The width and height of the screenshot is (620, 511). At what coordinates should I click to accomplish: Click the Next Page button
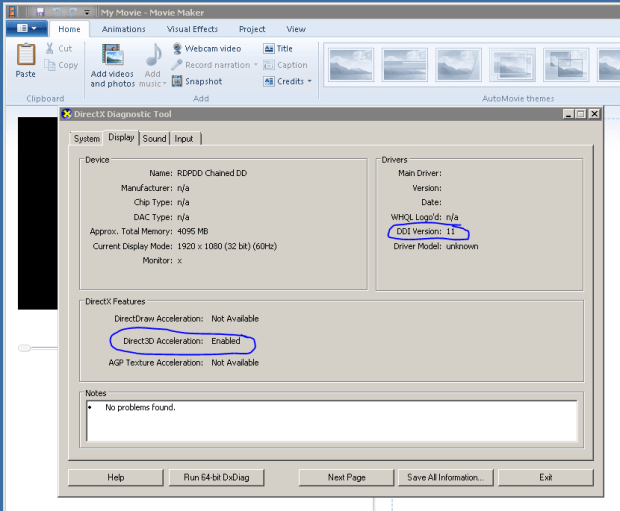coord(347,477)
